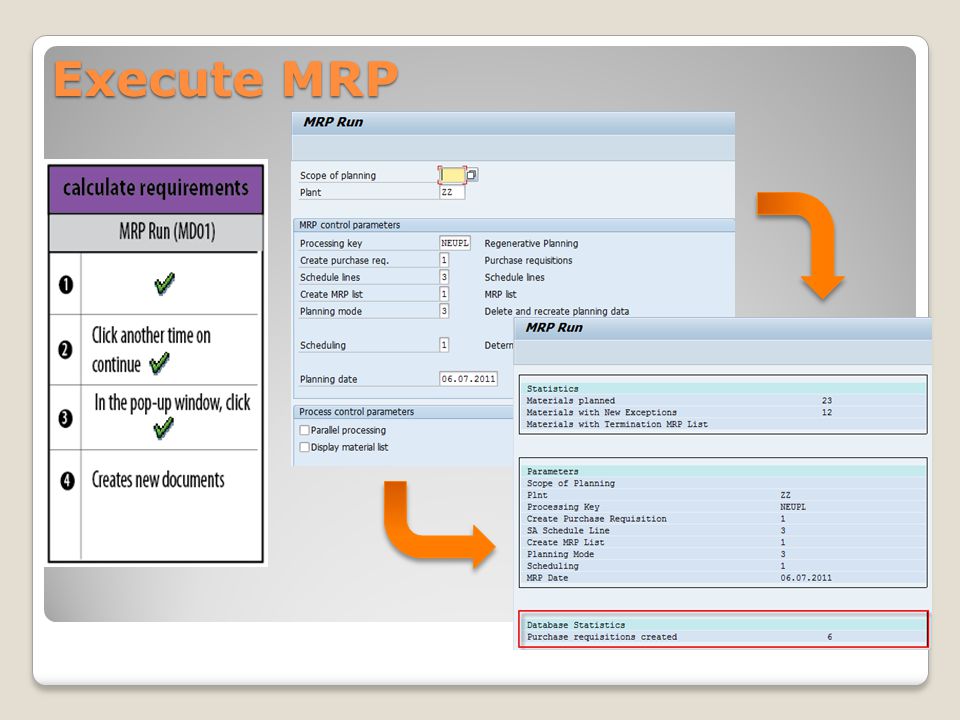The image size is (960, 720).
Task: Click the Regenerative Planning description text
Action: tap(531, 243)
